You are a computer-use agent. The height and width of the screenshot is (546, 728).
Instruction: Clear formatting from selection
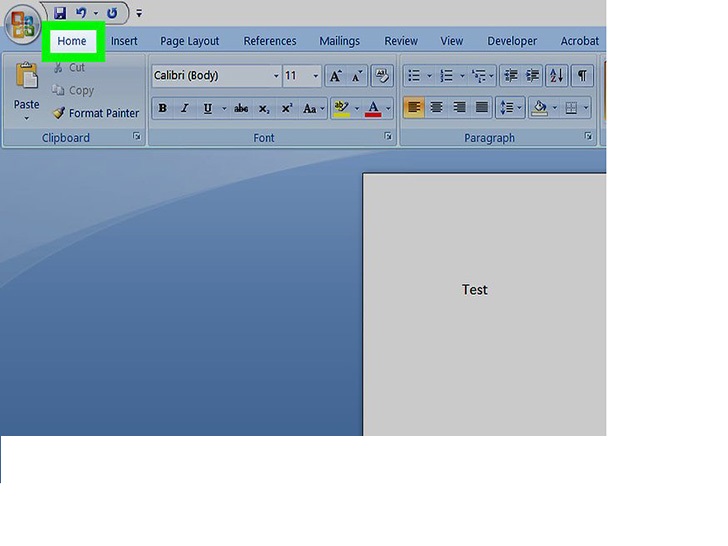[x=382, y=76]
